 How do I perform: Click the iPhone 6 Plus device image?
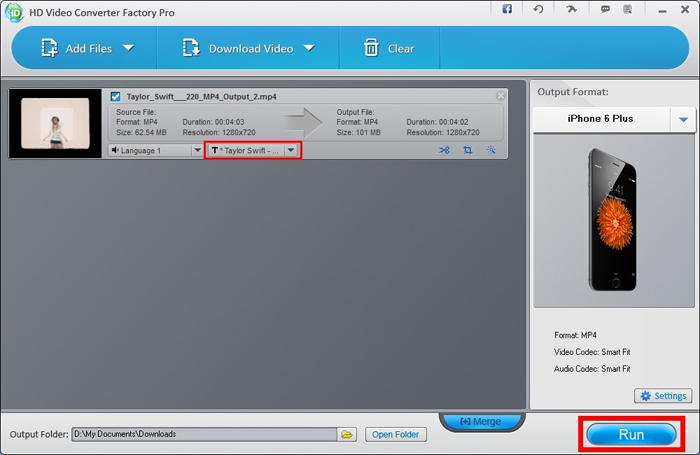coord(612,220)
